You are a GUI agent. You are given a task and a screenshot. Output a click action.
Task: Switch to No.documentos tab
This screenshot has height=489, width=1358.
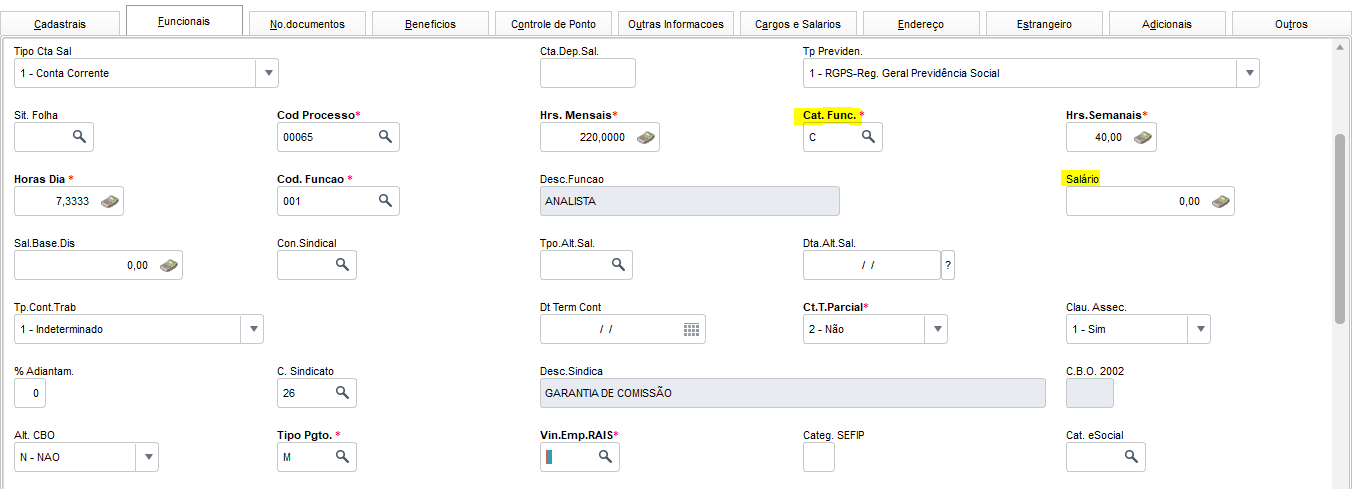[x=307, y=24]
